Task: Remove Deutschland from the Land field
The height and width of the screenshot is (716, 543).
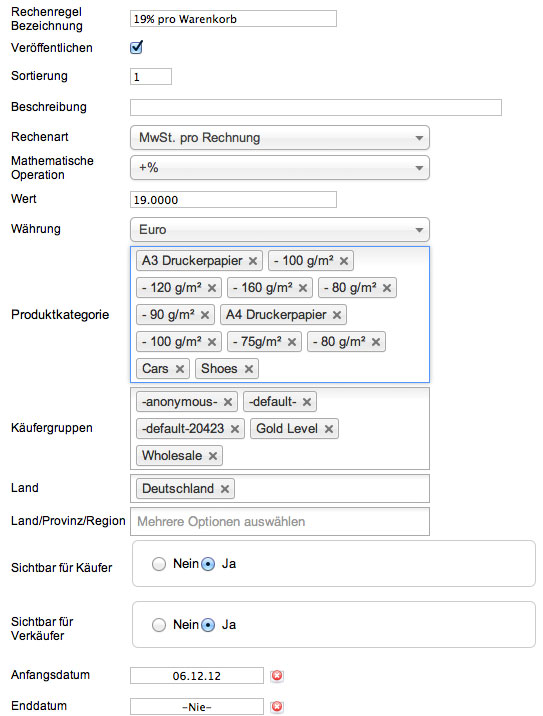Action: click(225, 489)
